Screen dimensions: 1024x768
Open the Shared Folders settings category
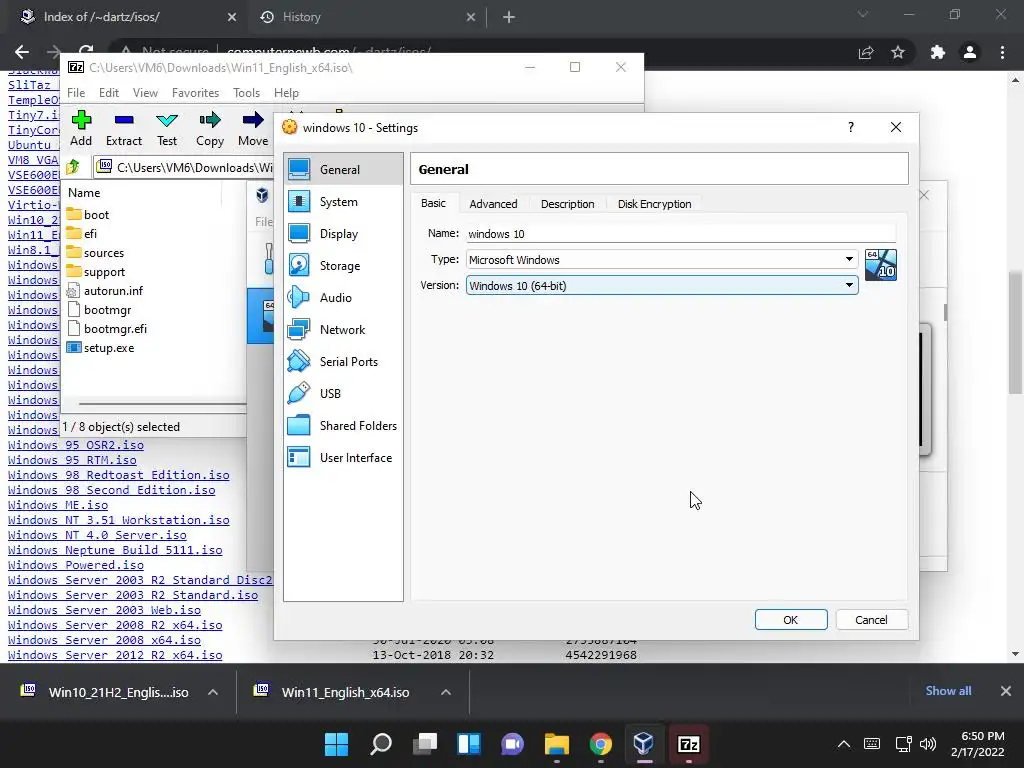coord(344,426)
